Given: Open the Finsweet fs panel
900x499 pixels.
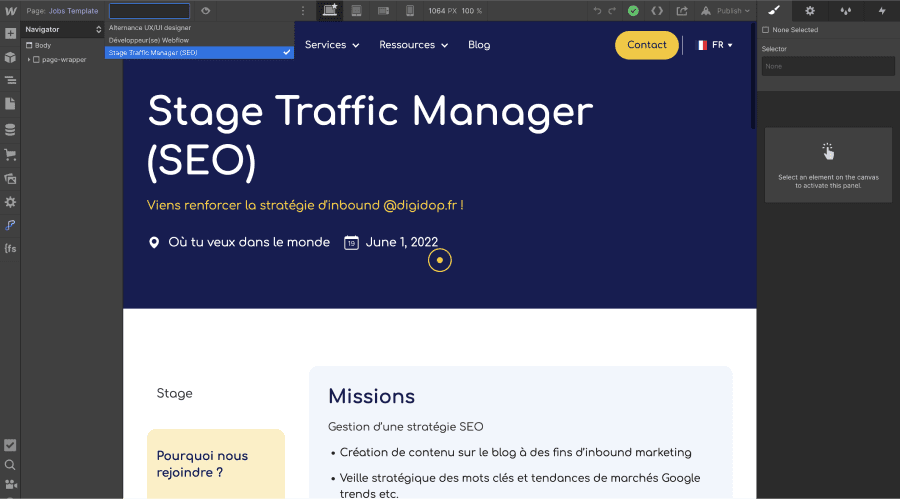Looking at the screenshot, I should tap(10, 249).
